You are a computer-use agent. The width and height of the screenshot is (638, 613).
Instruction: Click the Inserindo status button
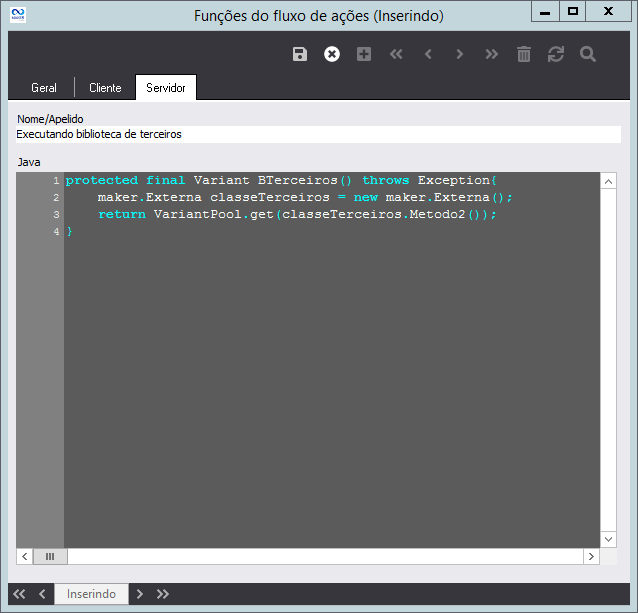pos(91,594)
